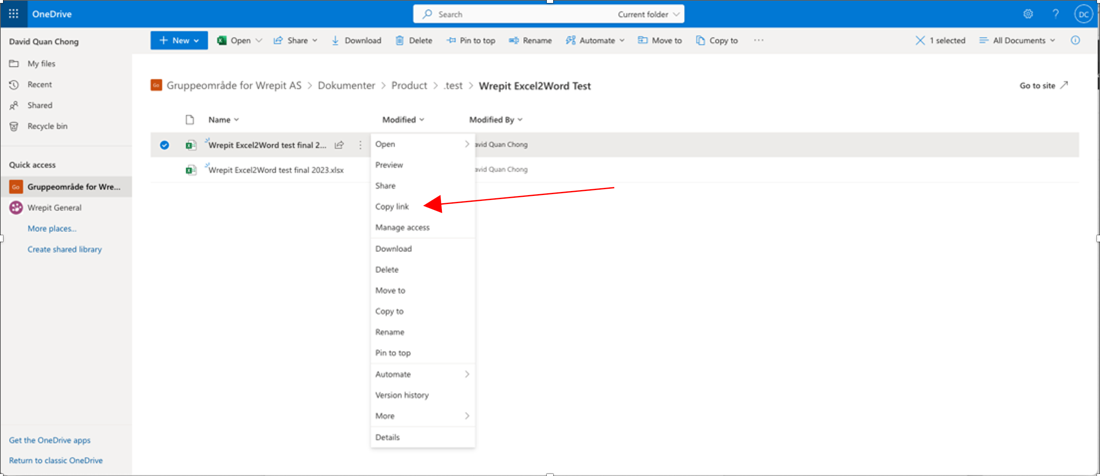Open file Wrepit Excel2Word test final 2023.xlsx
1100x476 pixels.
[x=276, y=170]
